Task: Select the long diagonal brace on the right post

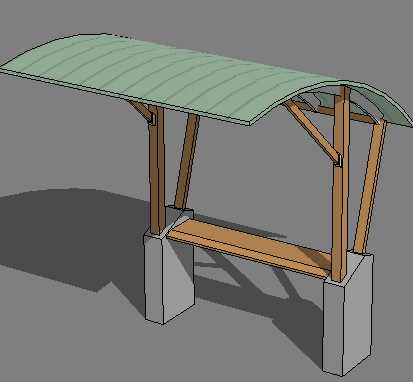Action: click(x=312, y=132)
